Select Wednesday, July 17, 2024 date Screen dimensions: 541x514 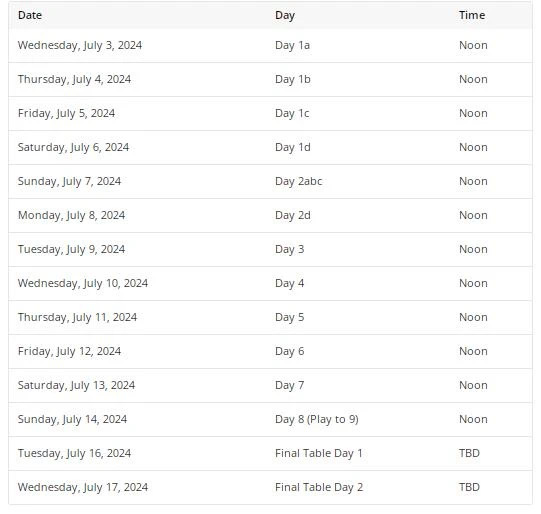pyautogui.click(x=83, y=487)
